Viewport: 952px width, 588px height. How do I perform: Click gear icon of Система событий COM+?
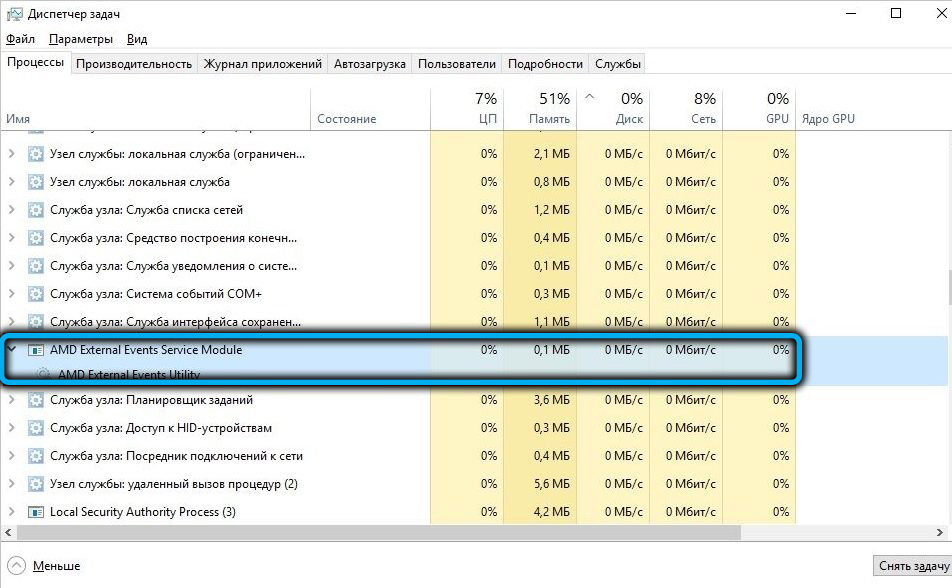point(36,293)
